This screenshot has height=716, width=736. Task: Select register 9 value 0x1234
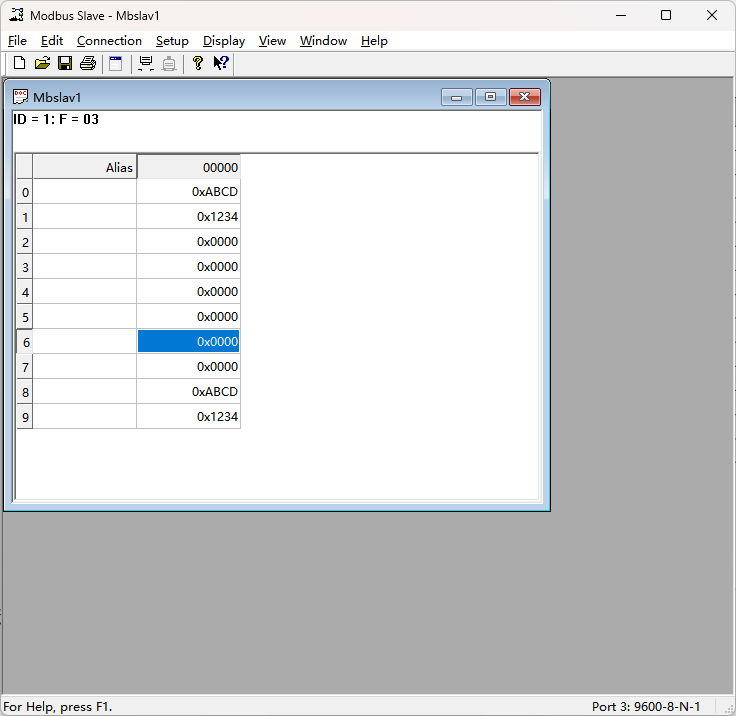coord(189,416)
